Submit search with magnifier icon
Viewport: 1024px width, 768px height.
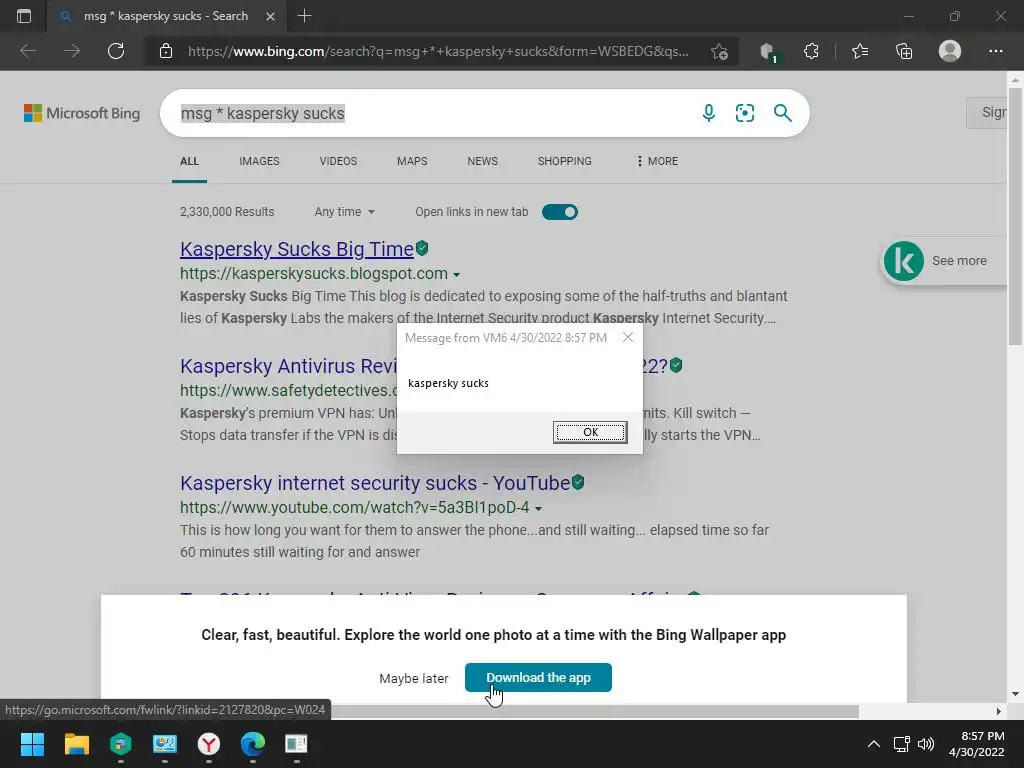[782, 113]
